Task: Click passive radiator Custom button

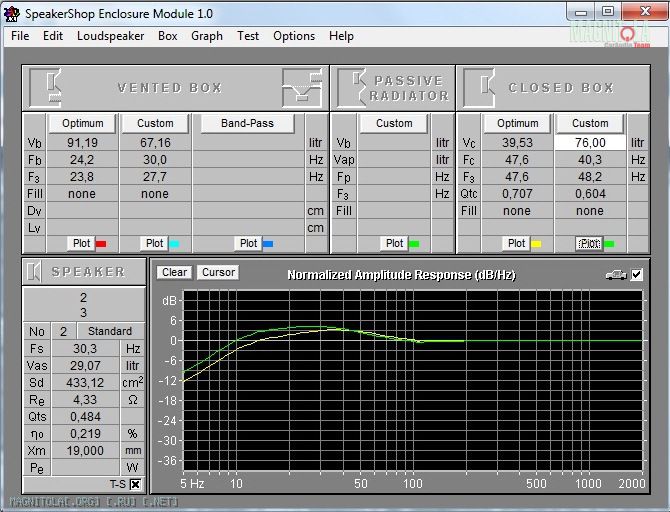Action: point(394,124)
